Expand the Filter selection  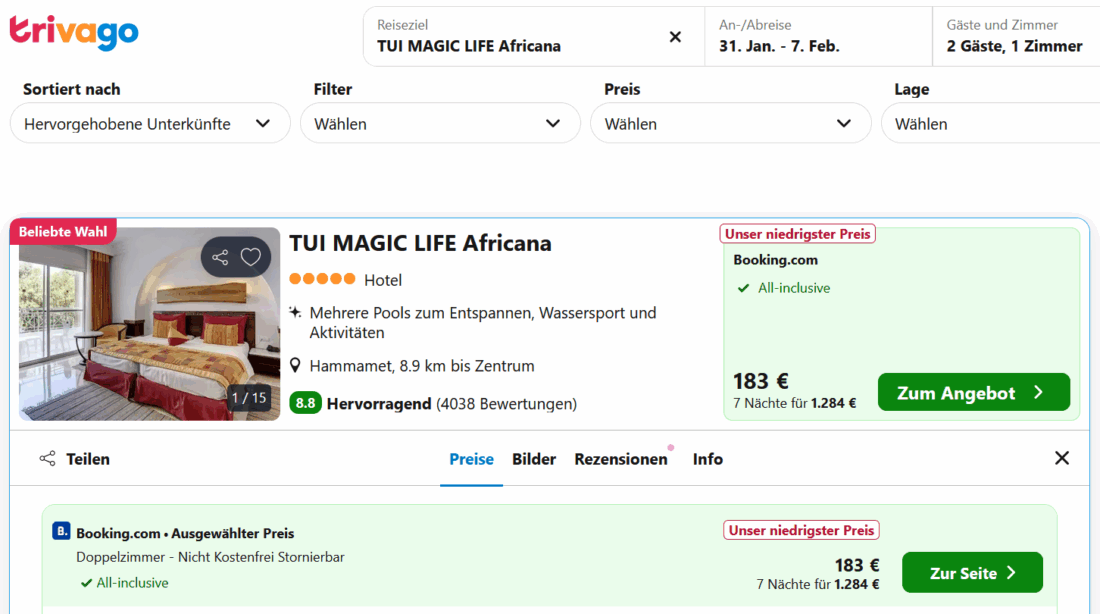440,123
